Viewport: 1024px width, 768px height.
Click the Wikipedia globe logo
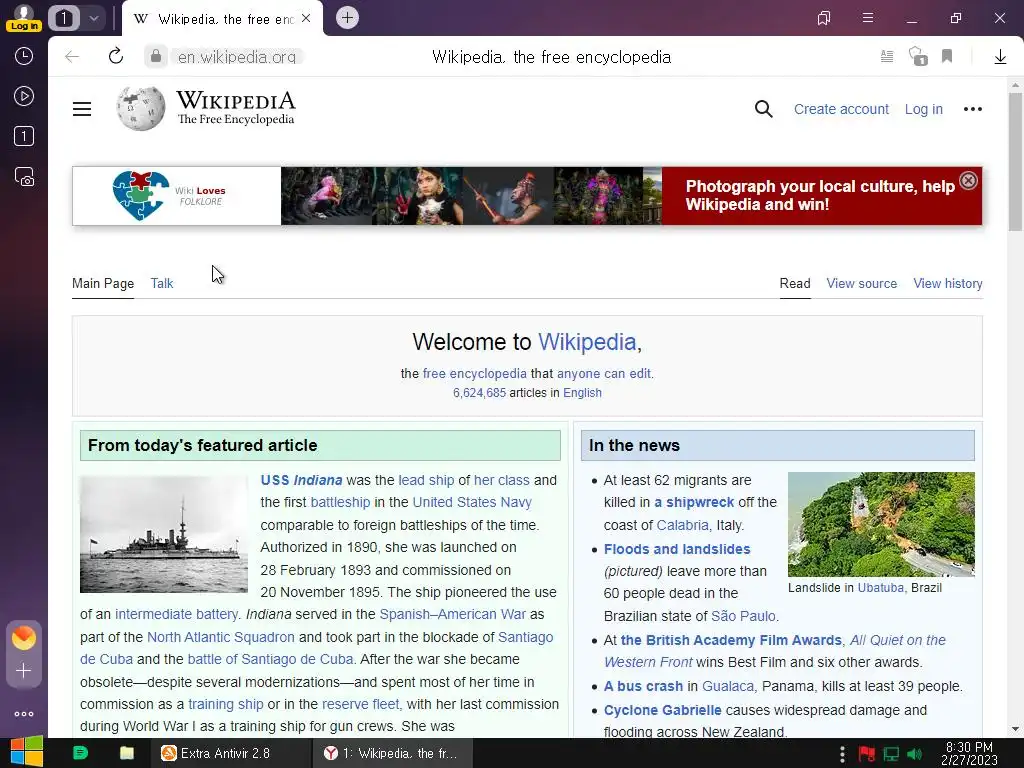(x=140, y=108)
